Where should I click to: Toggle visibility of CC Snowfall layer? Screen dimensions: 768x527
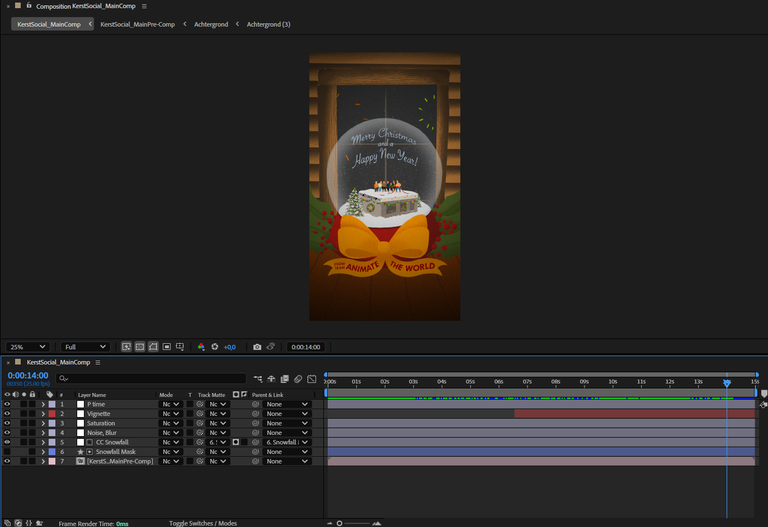pos(7,442)
